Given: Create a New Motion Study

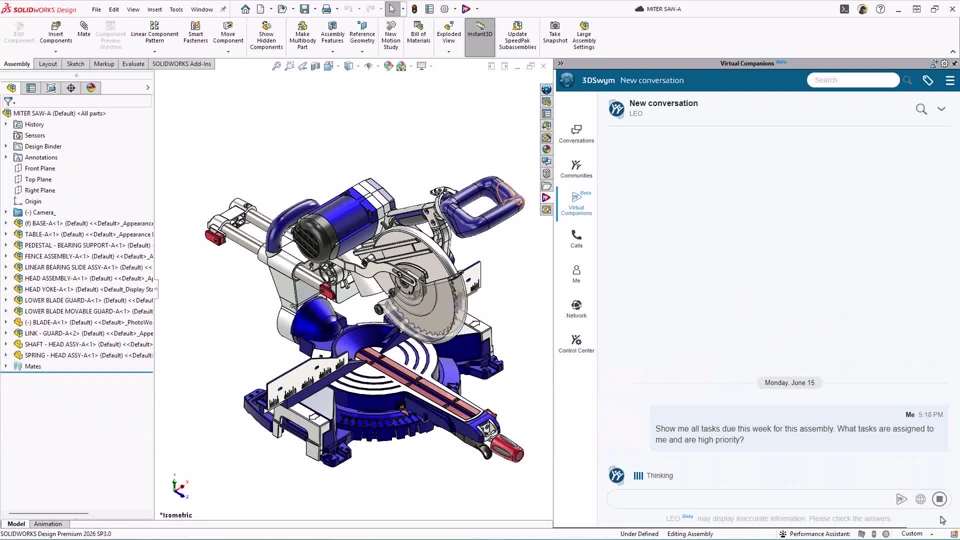Looking at the screenshot, I should (391, 36).
